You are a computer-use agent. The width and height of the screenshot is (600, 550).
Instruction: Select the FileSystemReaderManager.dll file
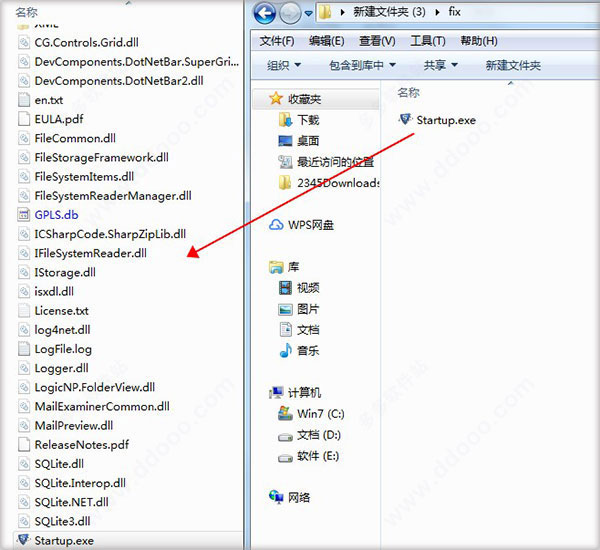point(104,196)
